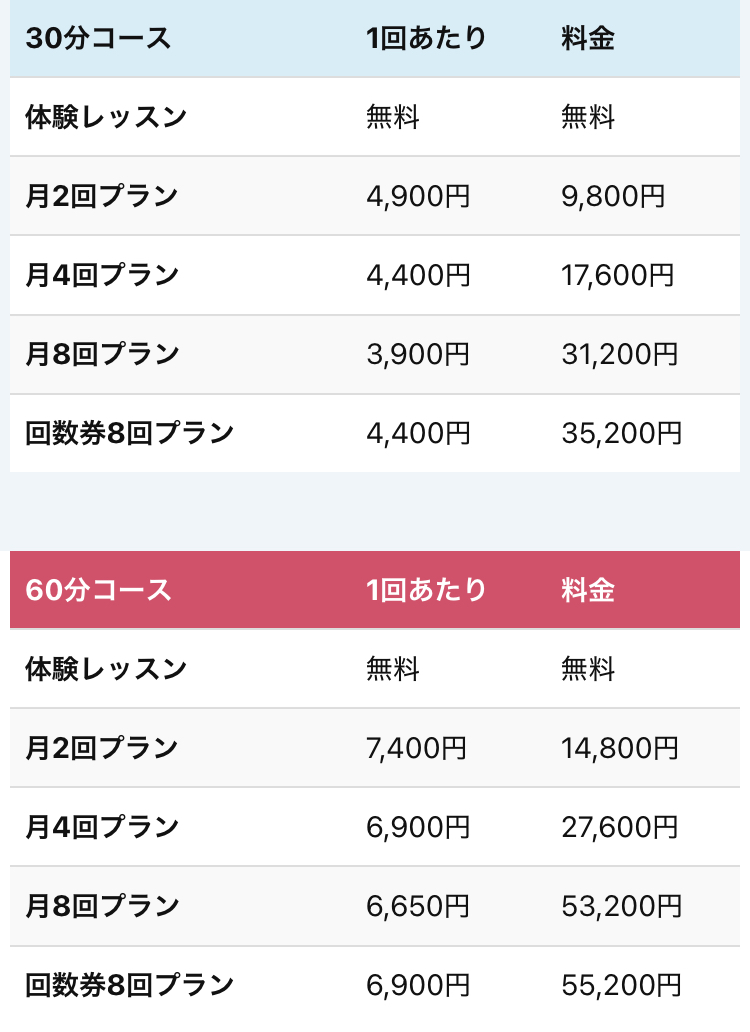Viewport: 750px width, 1032px height.
Task: Click the 35,200円 price cell
Action: (621, 433)
